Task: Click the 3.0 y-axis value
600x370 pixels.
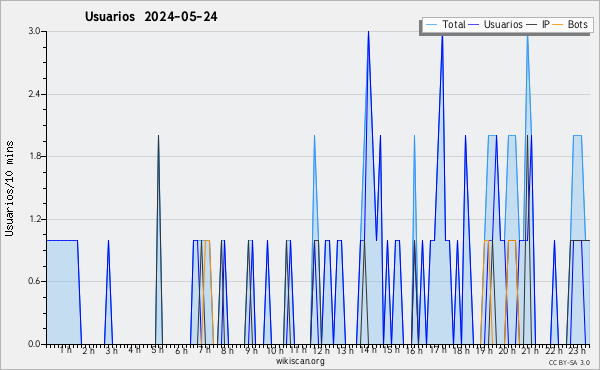Action: [34, 31]
